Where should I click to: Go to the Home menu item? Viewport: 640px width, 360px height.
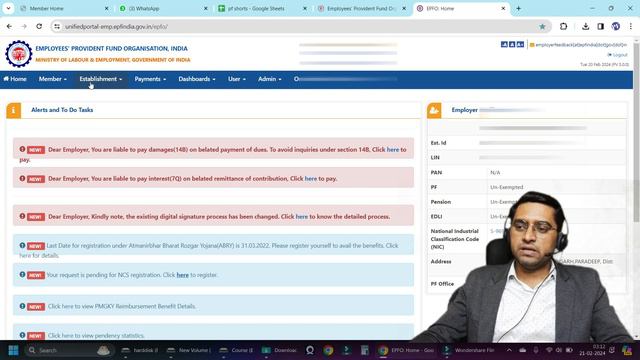tap(15, 79)
